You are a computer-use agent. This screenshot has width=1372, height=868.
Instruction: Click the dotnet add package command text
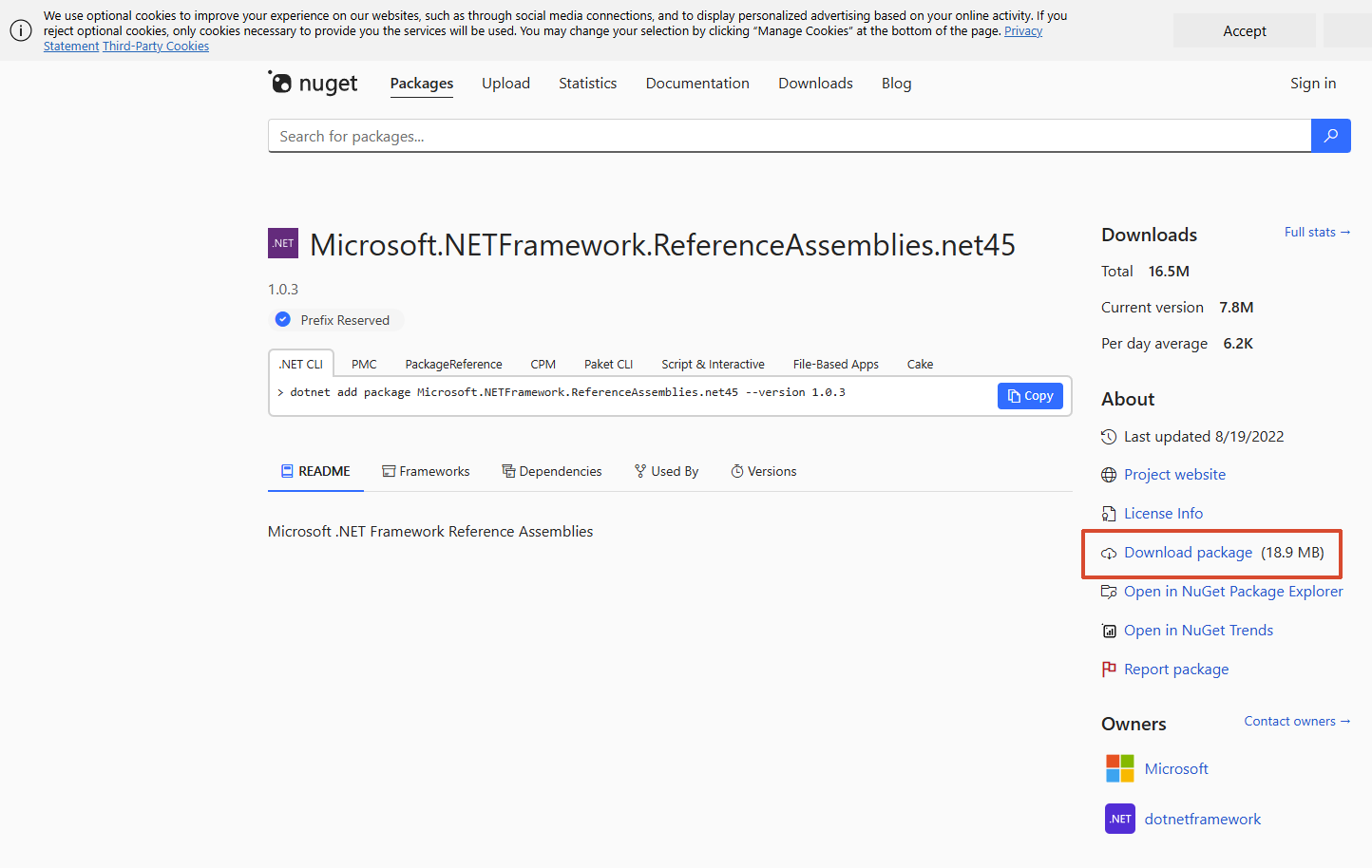click(567, 392)
